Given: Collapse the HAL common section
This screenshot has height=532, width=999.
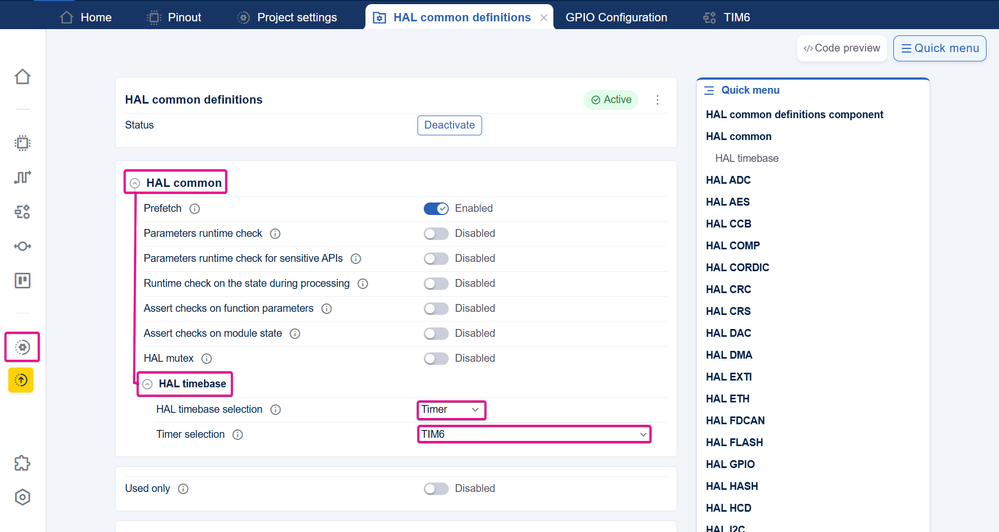Looking at the screenshot, I should (x=135, y=183).
